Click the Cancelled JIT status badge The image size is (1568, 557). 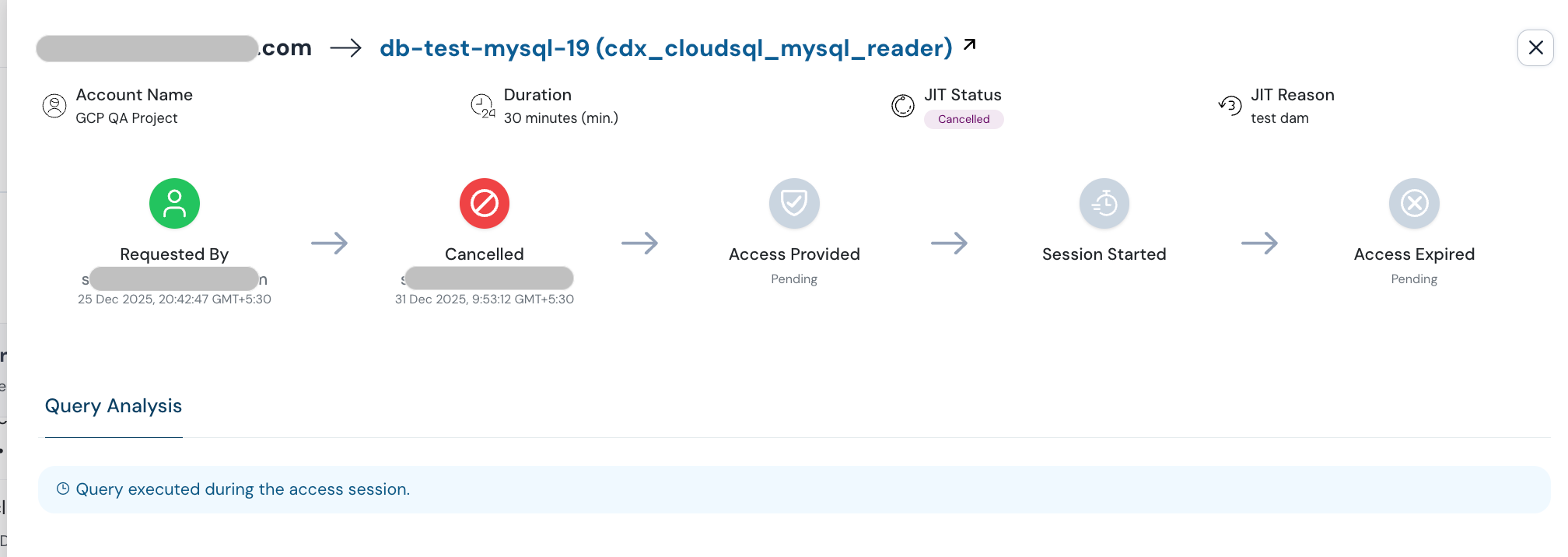pos(963,119)
